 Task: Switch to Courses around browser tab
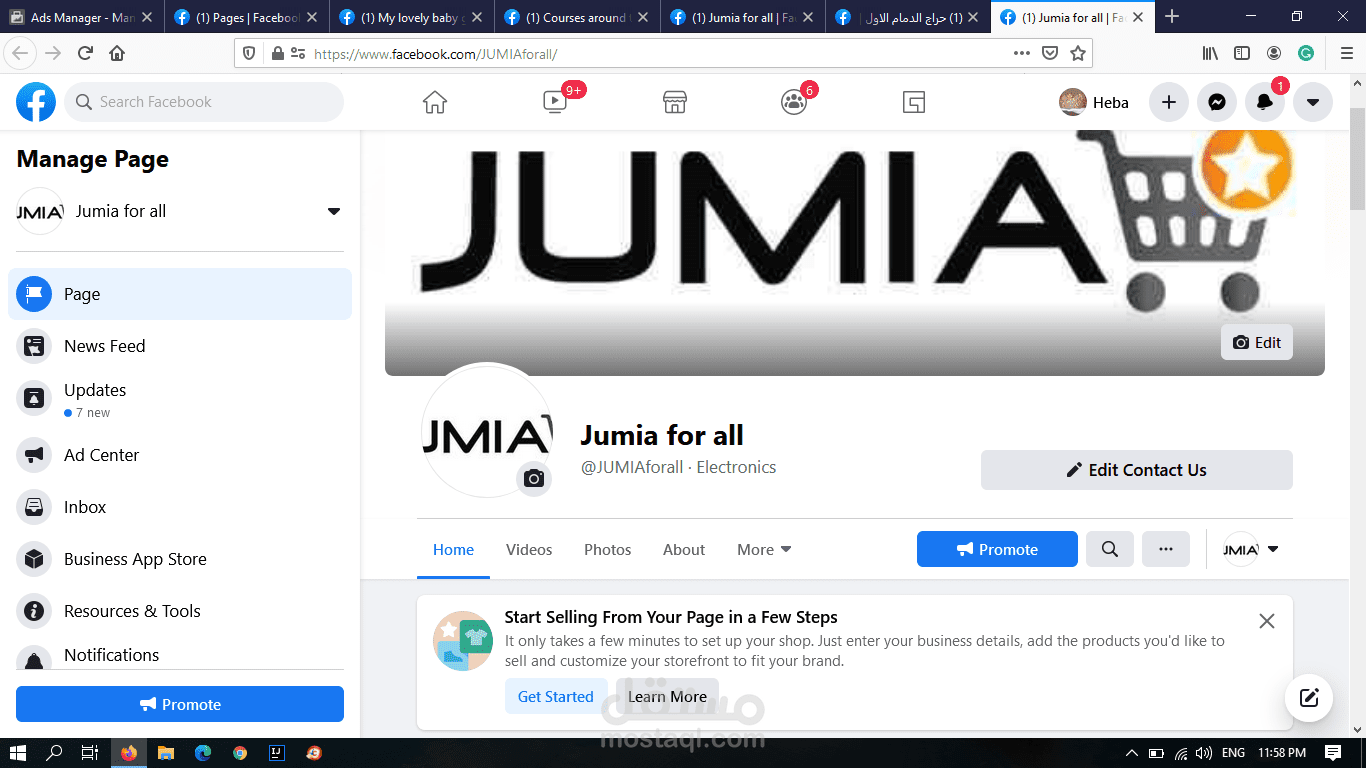coord(577,17)
